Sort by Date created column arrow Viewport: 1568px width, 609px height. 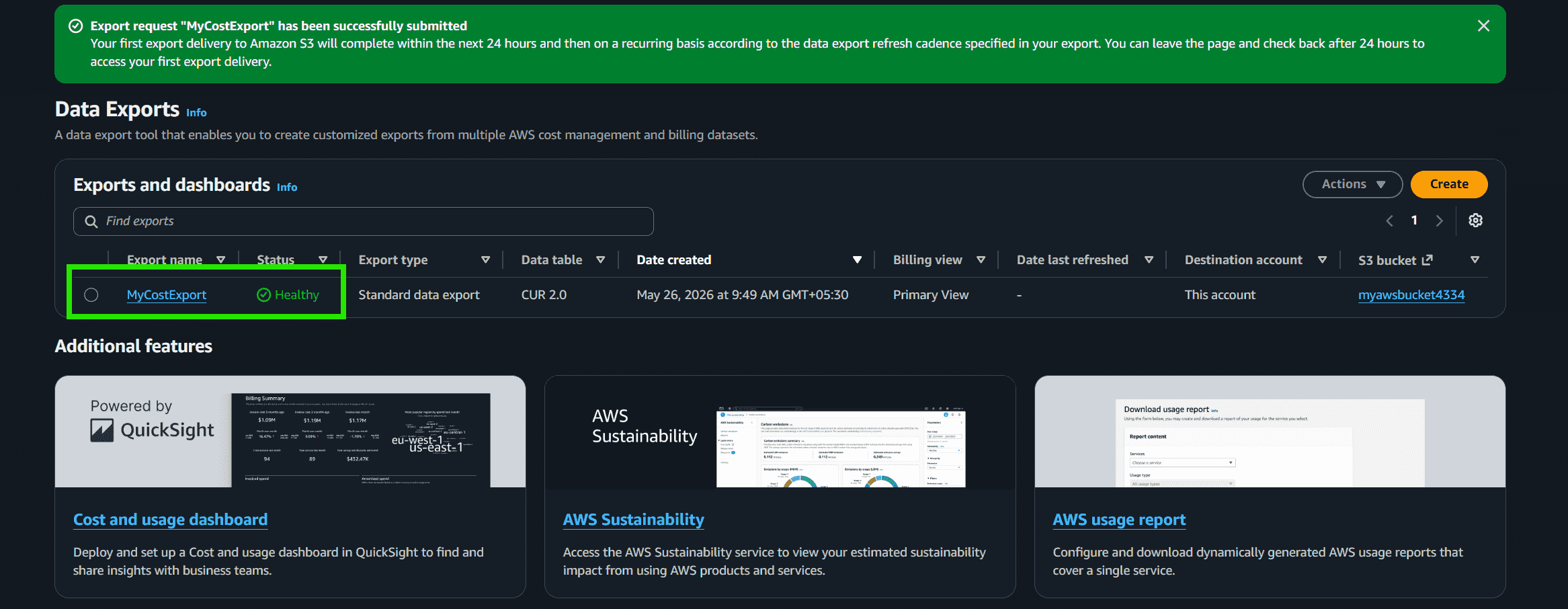coord(857,259)
